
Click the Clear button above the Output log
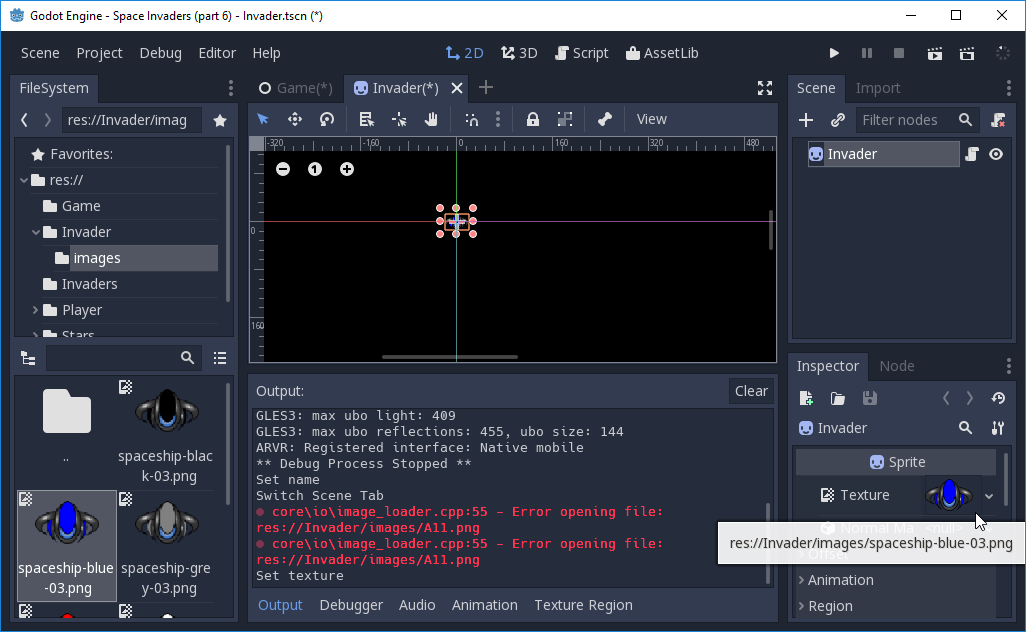pyautogui.click(x=751, y=391)
